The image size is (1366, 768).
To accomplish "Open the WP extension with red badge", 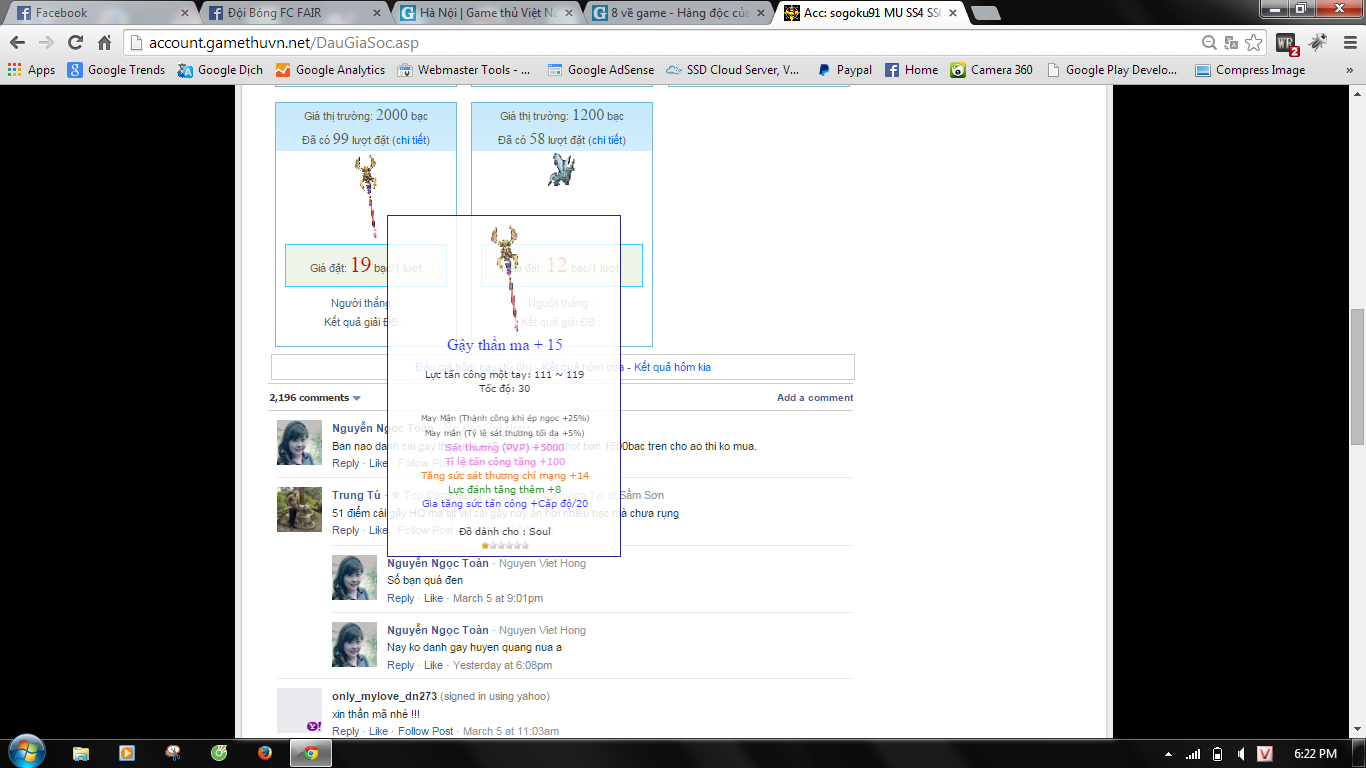I will click(1286, 44).
